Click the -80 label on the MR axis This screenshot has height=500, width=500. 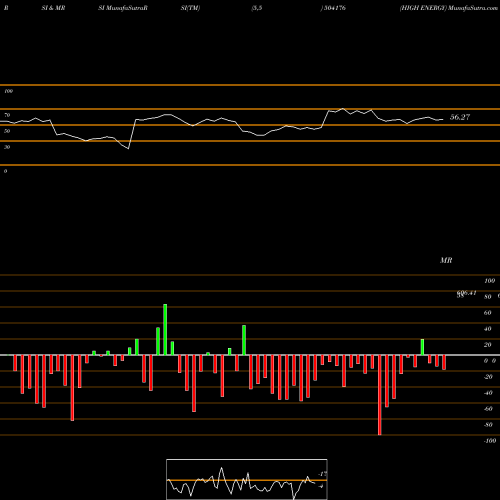488,425
